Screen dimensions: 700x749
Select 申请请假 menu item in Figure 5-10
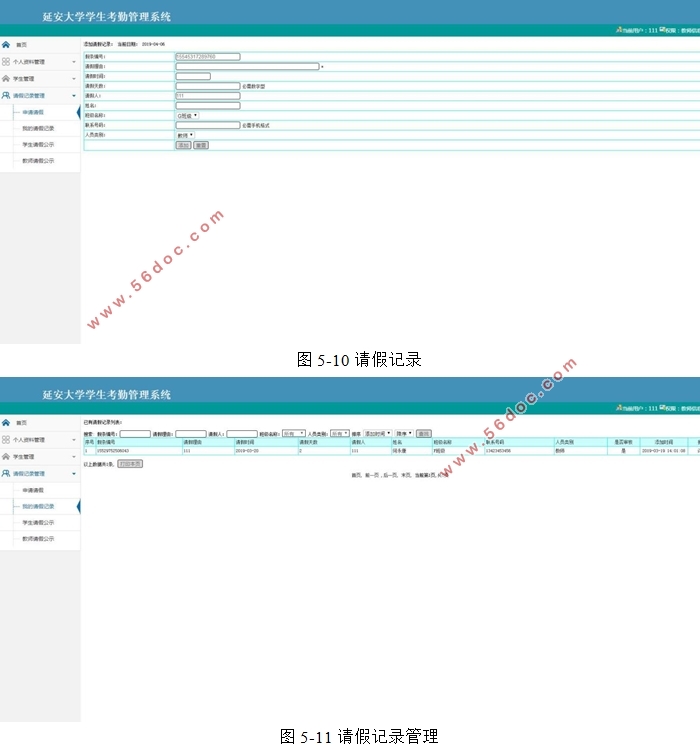coord(33,112)
